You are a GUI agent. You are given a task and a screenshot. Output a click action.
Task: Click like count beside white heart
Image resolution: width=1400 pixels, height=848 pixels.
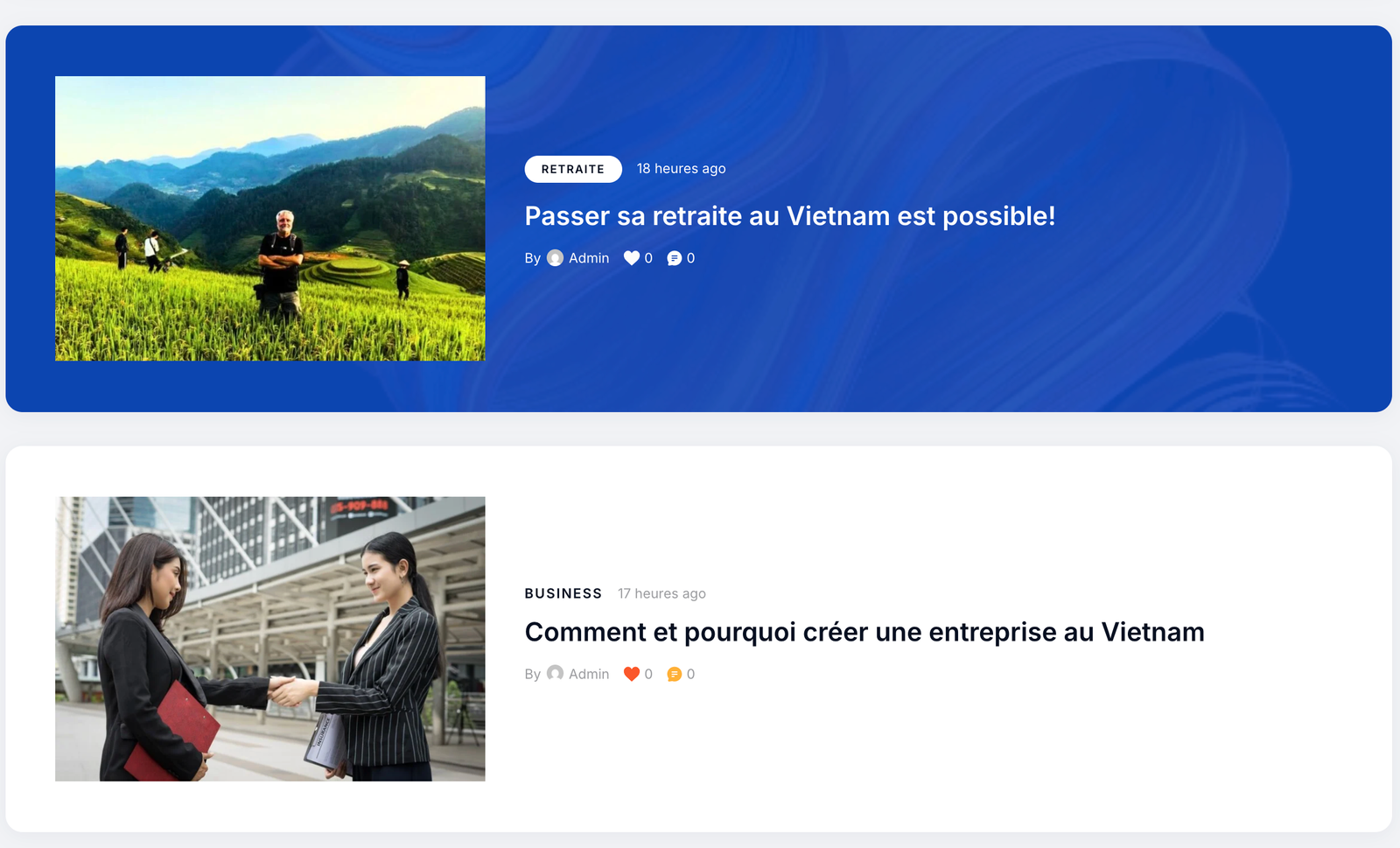648,258
